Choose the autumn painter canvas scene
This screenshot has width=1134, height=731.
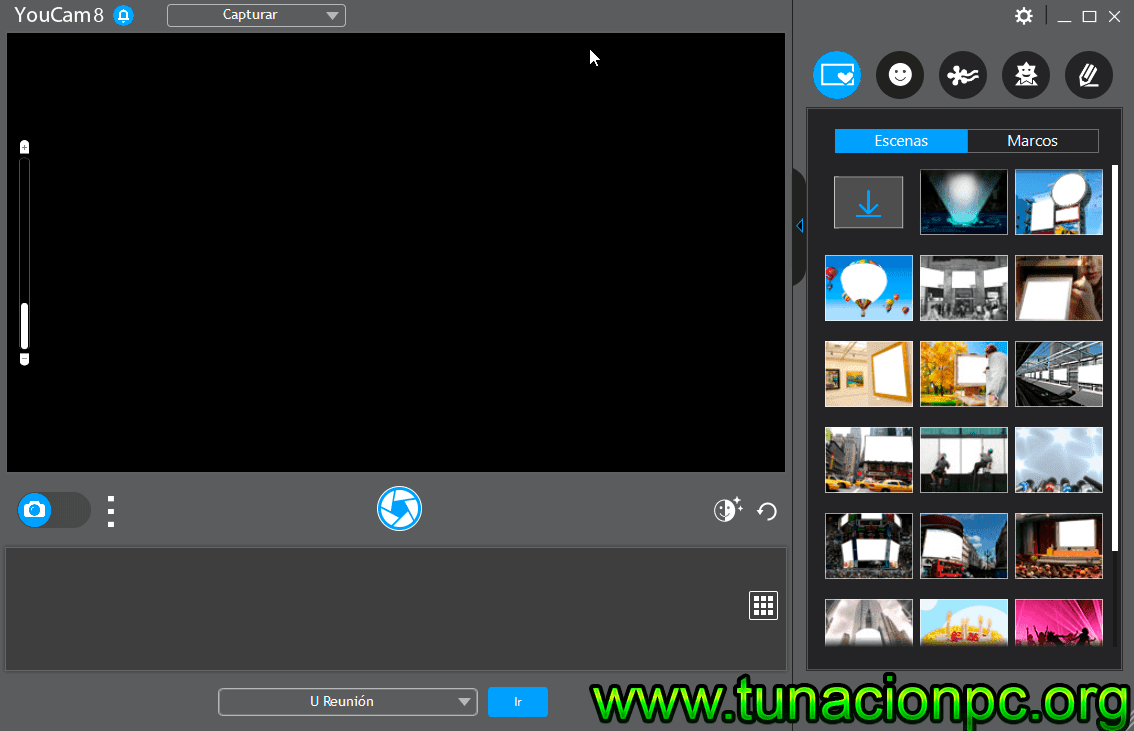[x=963, y=374]
